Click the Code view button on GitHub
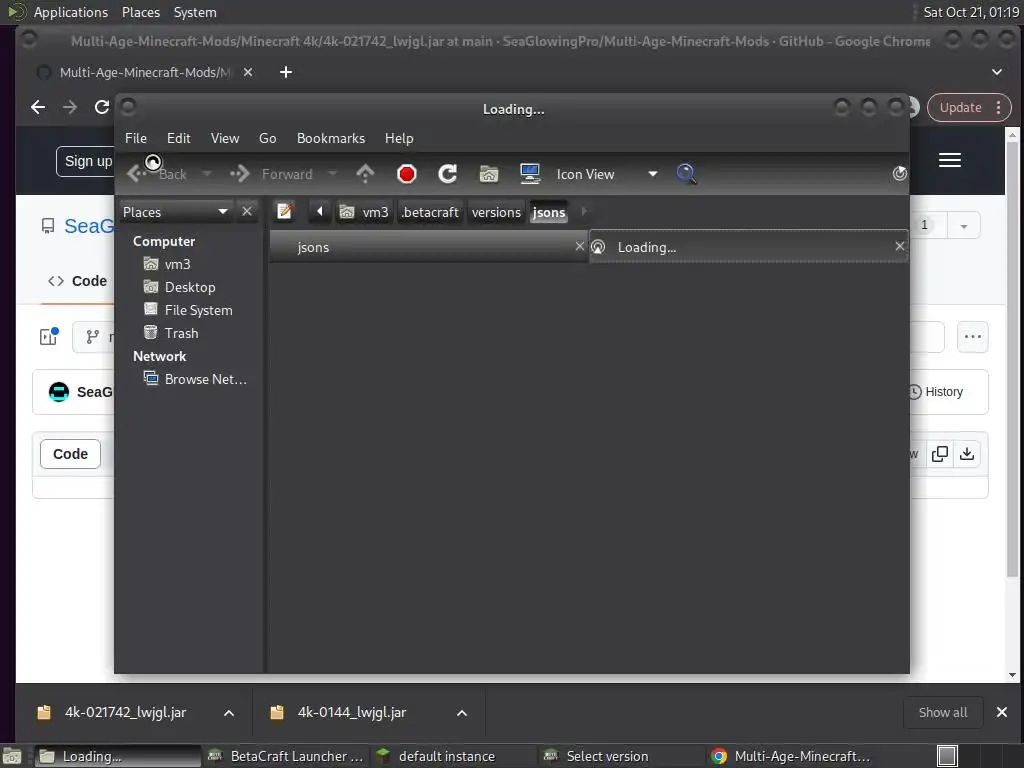This screenshot has width=1024, height=768. (71, 454)
